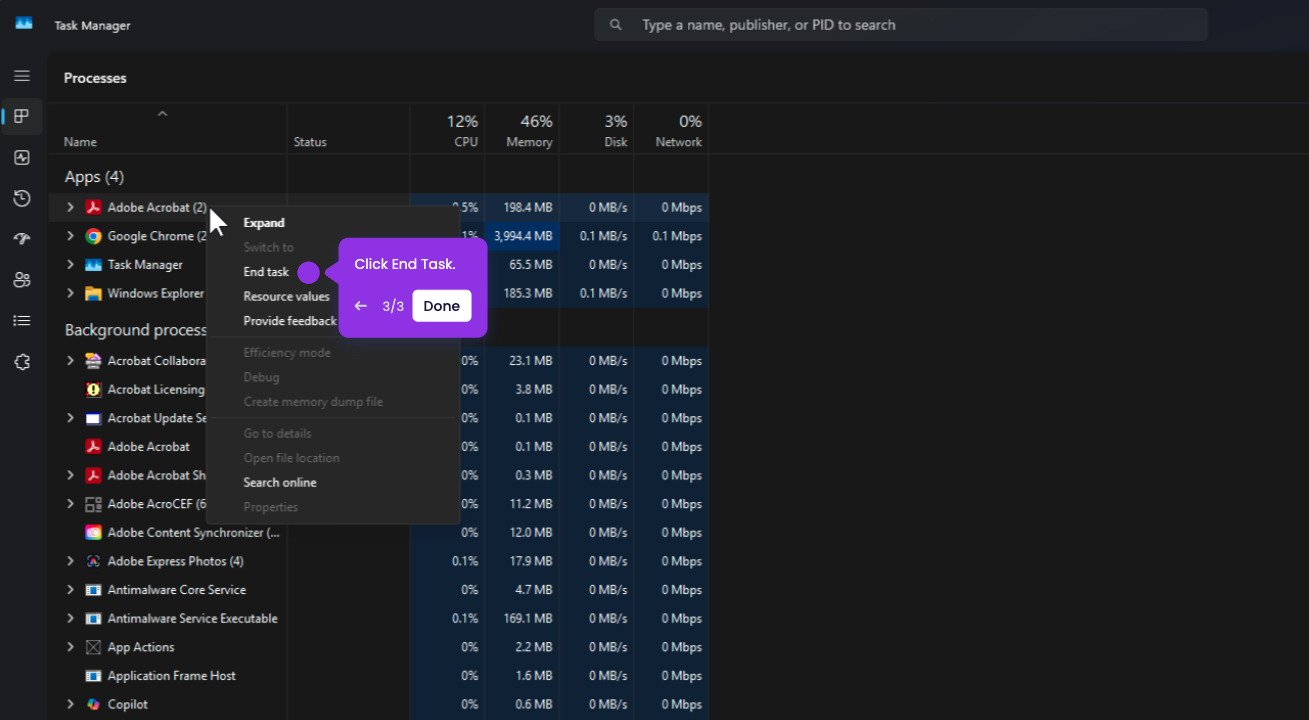Image resolution: width=1309 pixels, height=720 pixels.
Task: Sort processes by CPU column
Action: tap(447, 130)
